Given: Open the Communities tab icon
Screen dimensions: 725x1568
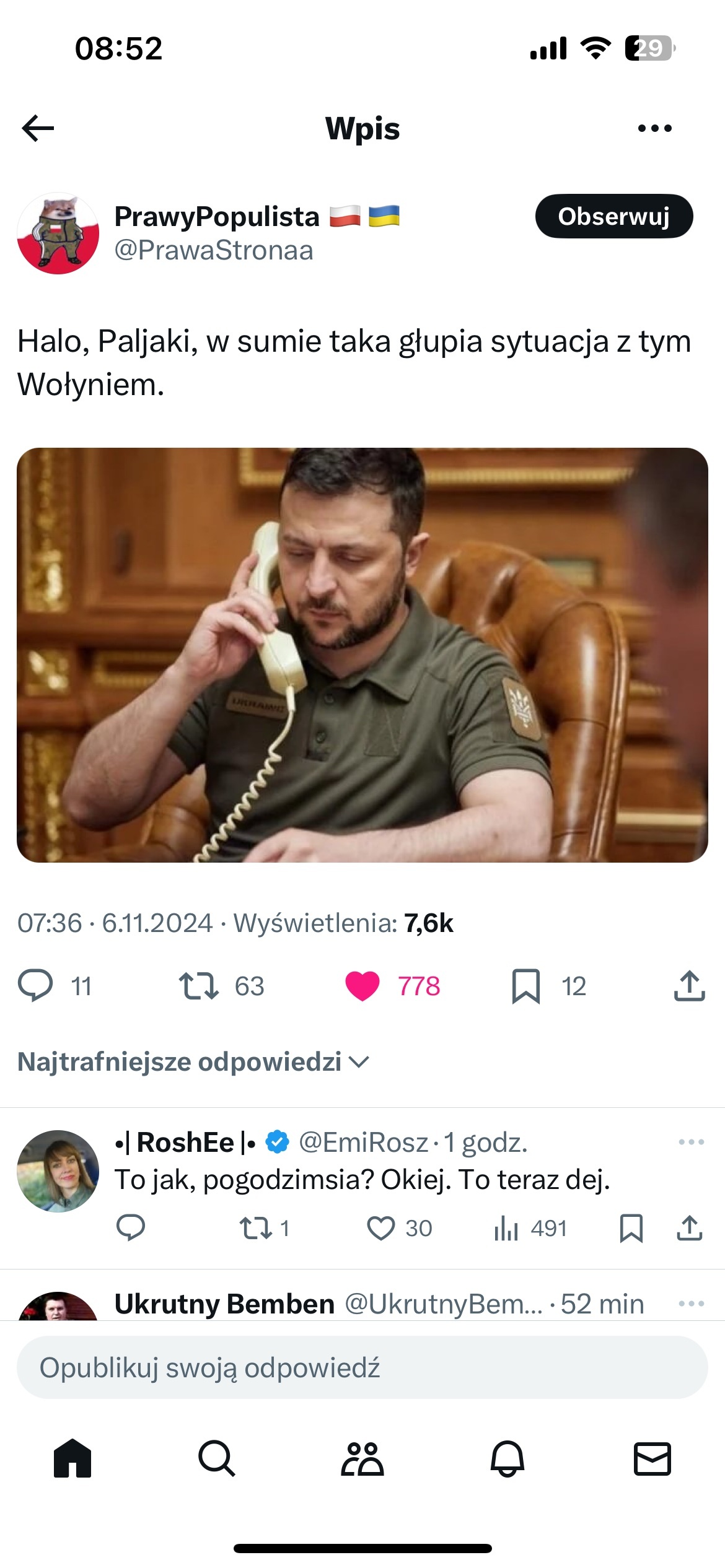Looking at the screenshot, I should pos(362,1458).
